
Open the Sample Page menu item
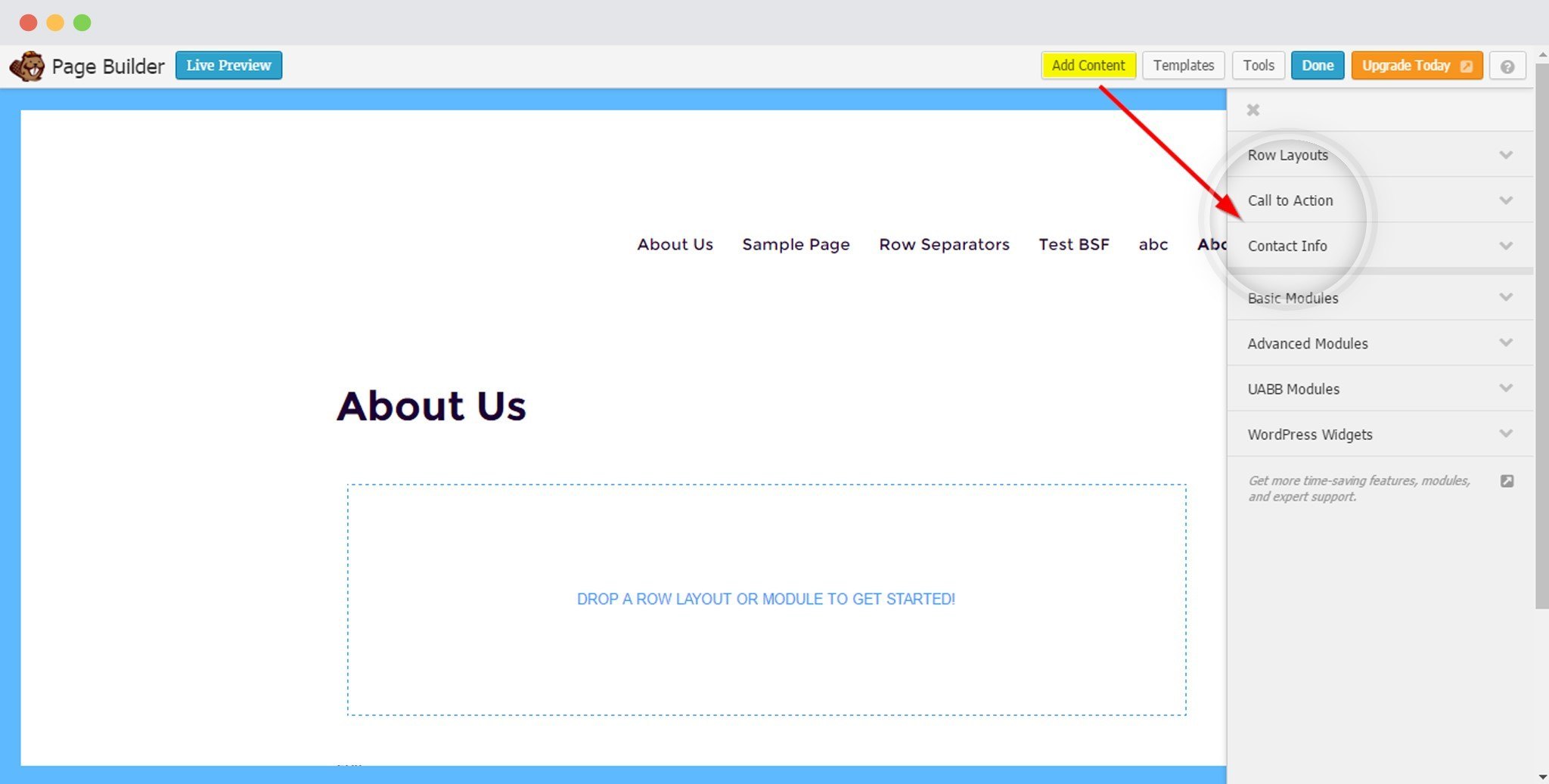pos(796,243)
